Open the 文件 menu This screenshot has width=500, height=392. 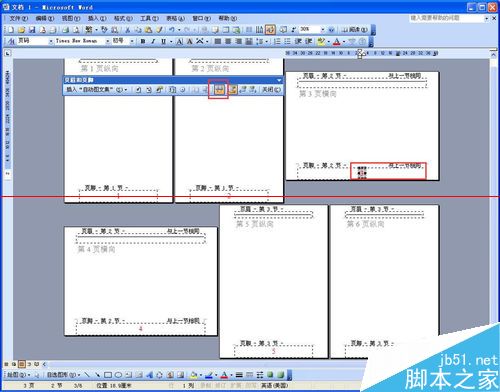click(x=19, y=18)
